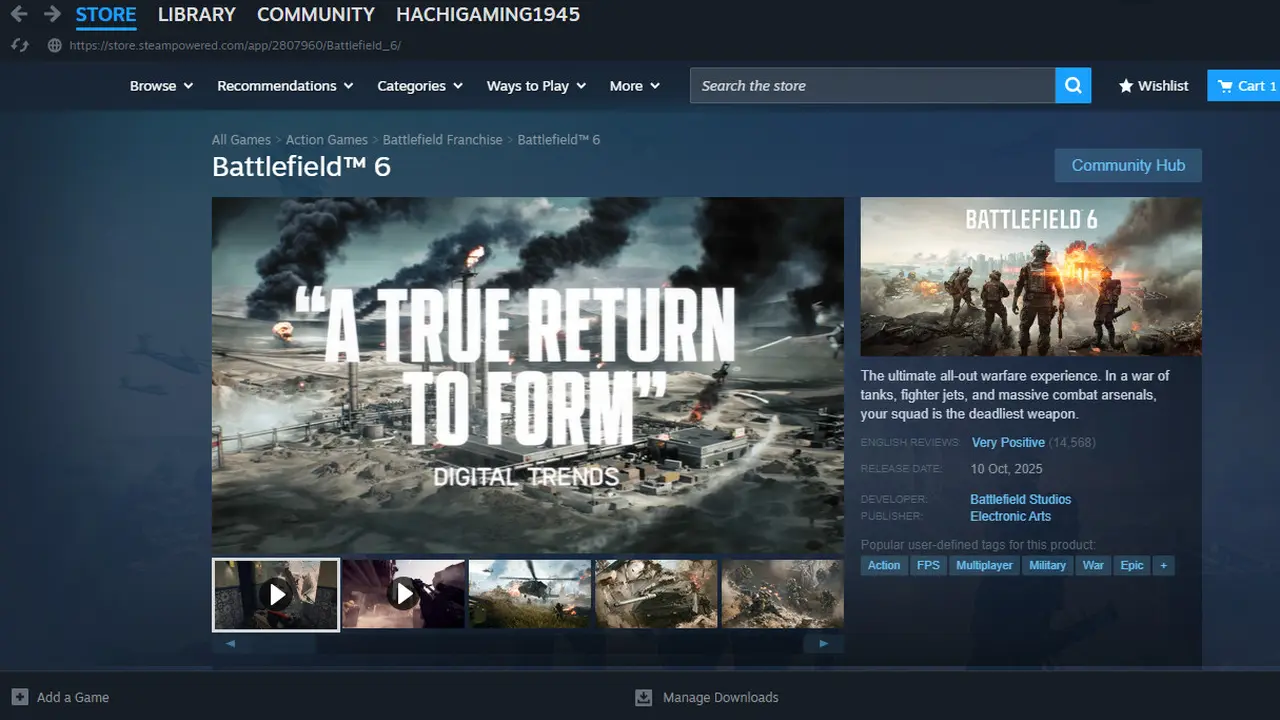Select the last battlefield screenshot thumbnail
Image resolution: width=1280 pixels, height=720 pixels.
(x=782, y=594)
